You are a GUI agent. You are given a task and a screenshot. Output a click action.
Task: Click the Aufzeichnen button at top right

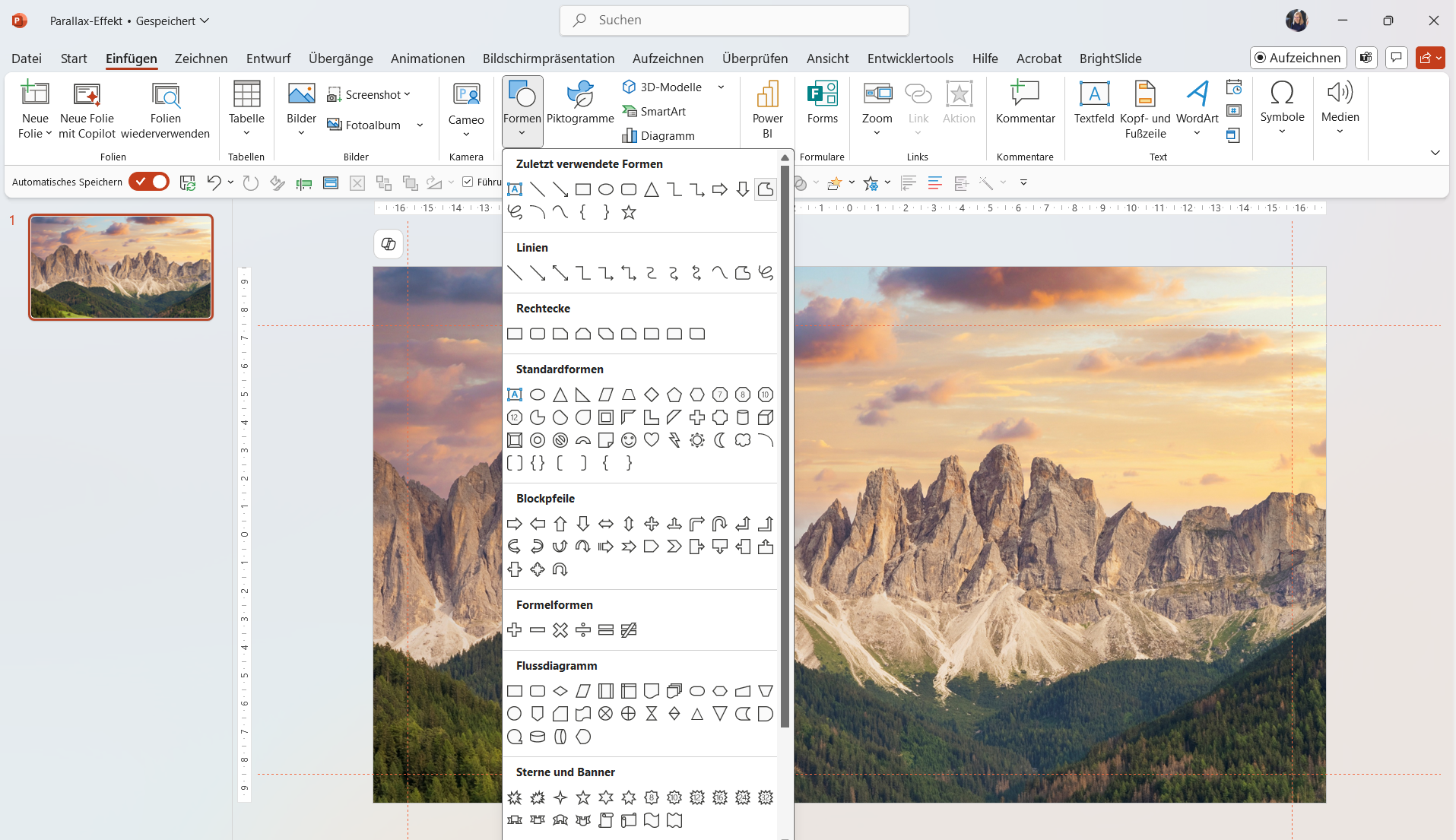1298,58
